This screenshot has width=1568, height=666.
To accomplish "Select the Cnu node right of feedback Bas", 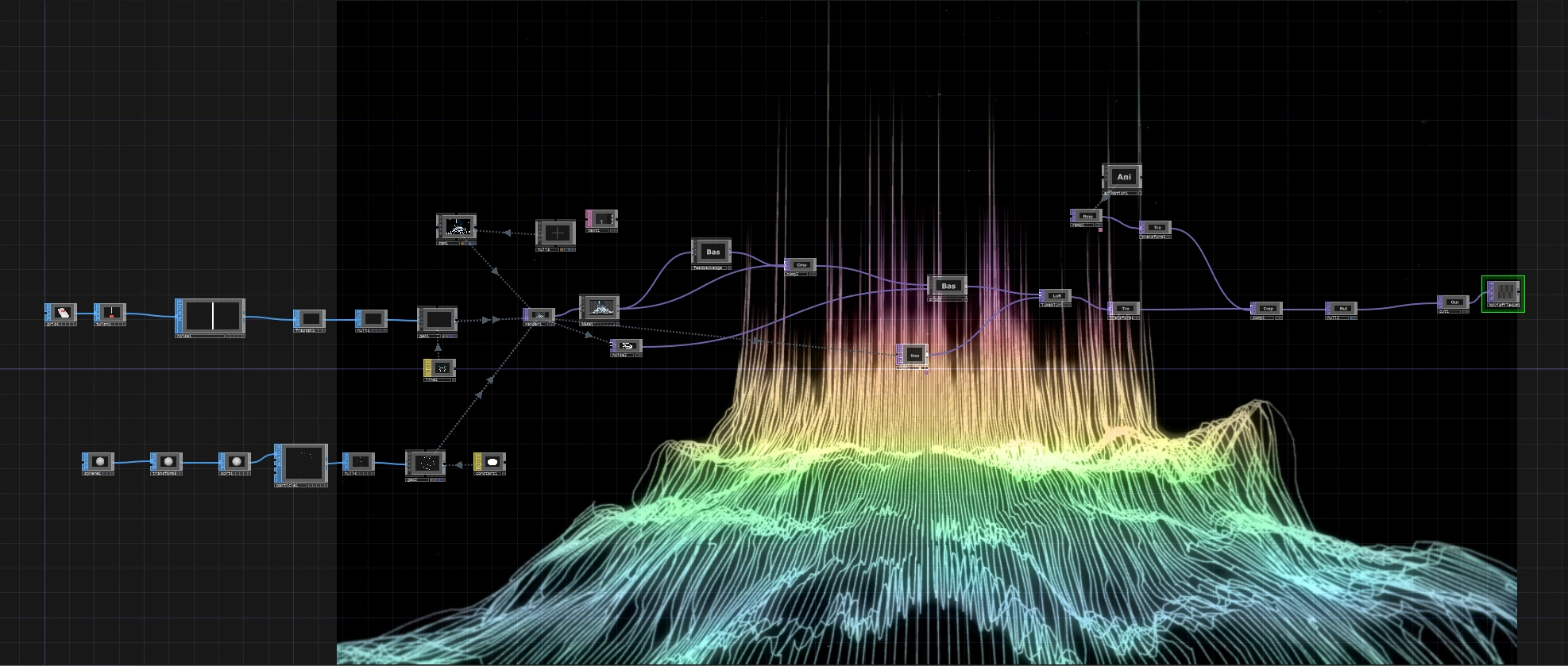I will coord(801,264).
